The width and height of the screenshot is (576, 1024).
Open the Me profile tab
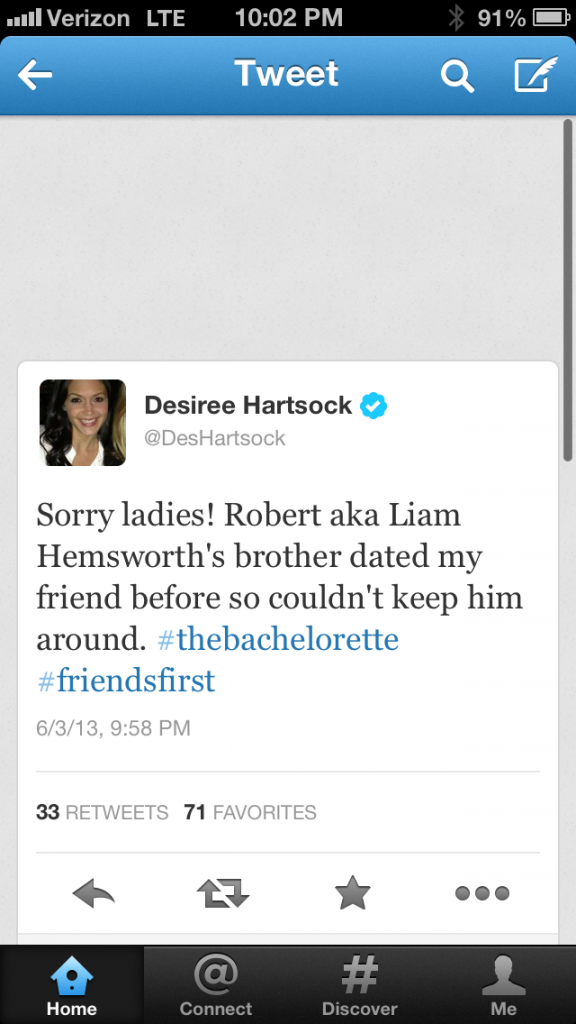504,985
